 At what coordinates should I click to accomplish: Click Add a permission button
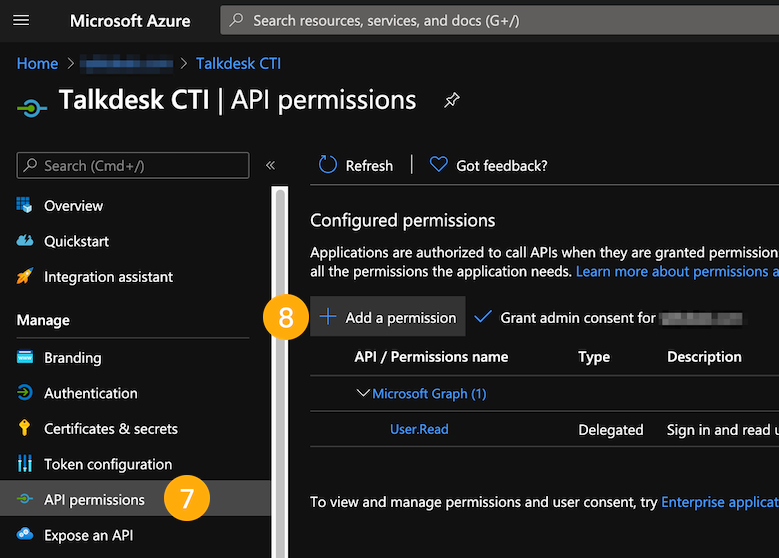[388, 317]
